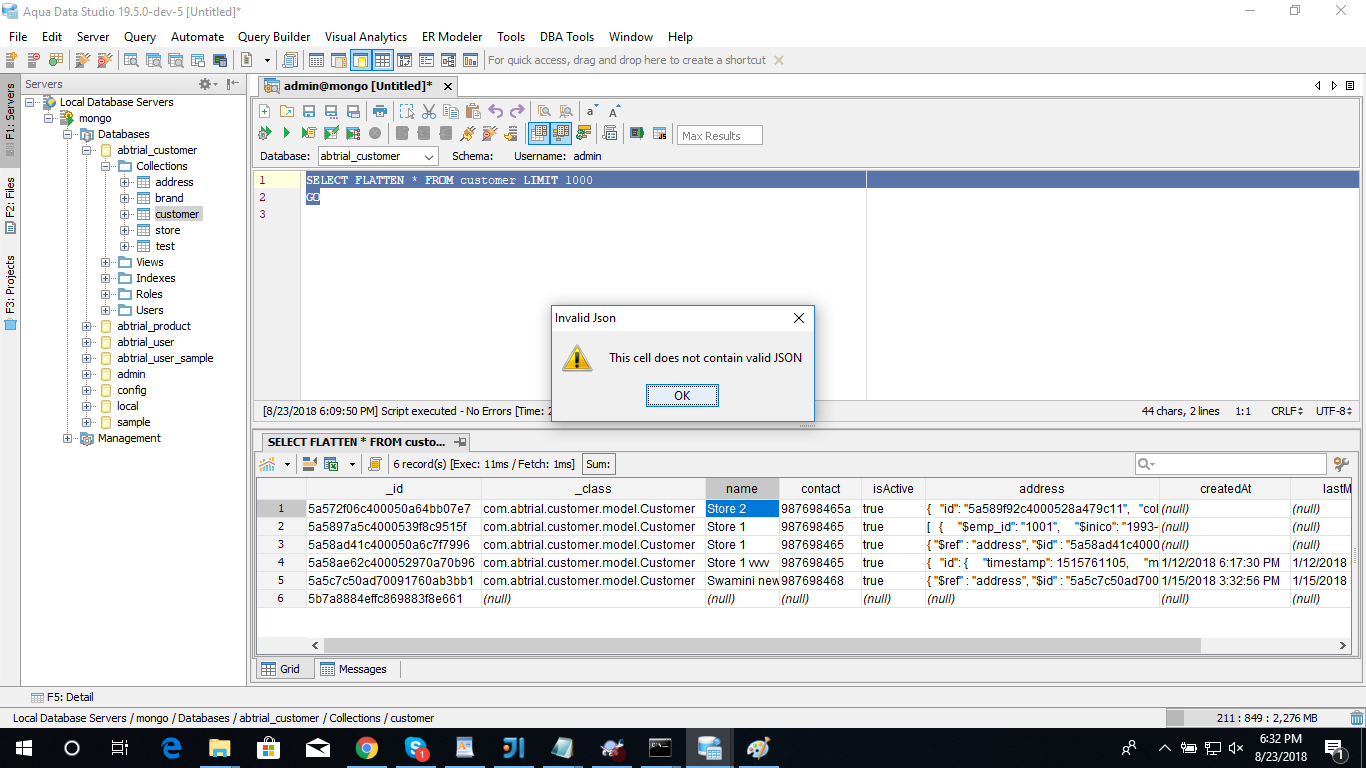
Task: Expand the address collection node
Action: point(124,182)
